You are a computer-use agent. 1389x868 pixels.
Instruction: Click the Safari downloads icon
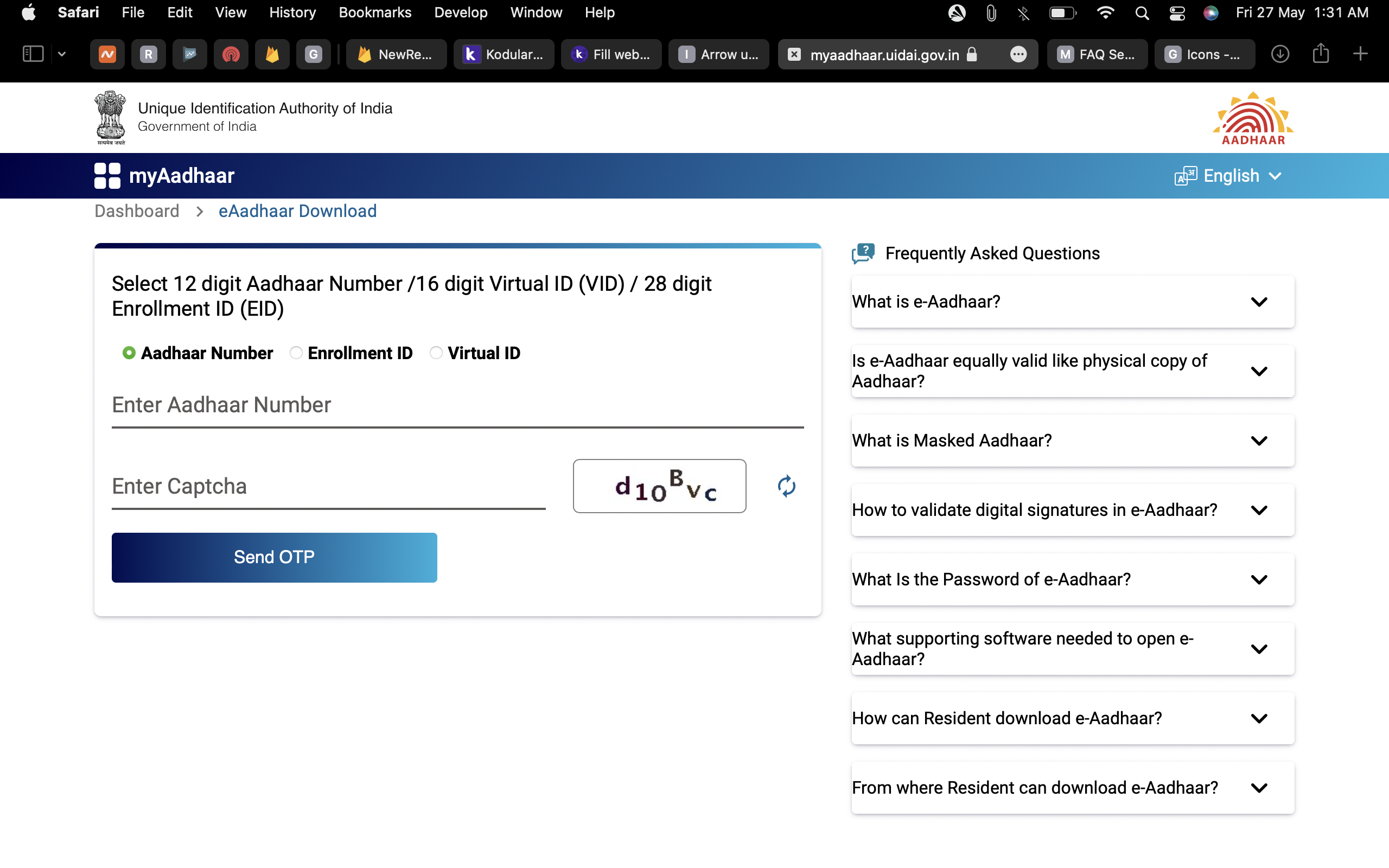[x=1280, y=54]
